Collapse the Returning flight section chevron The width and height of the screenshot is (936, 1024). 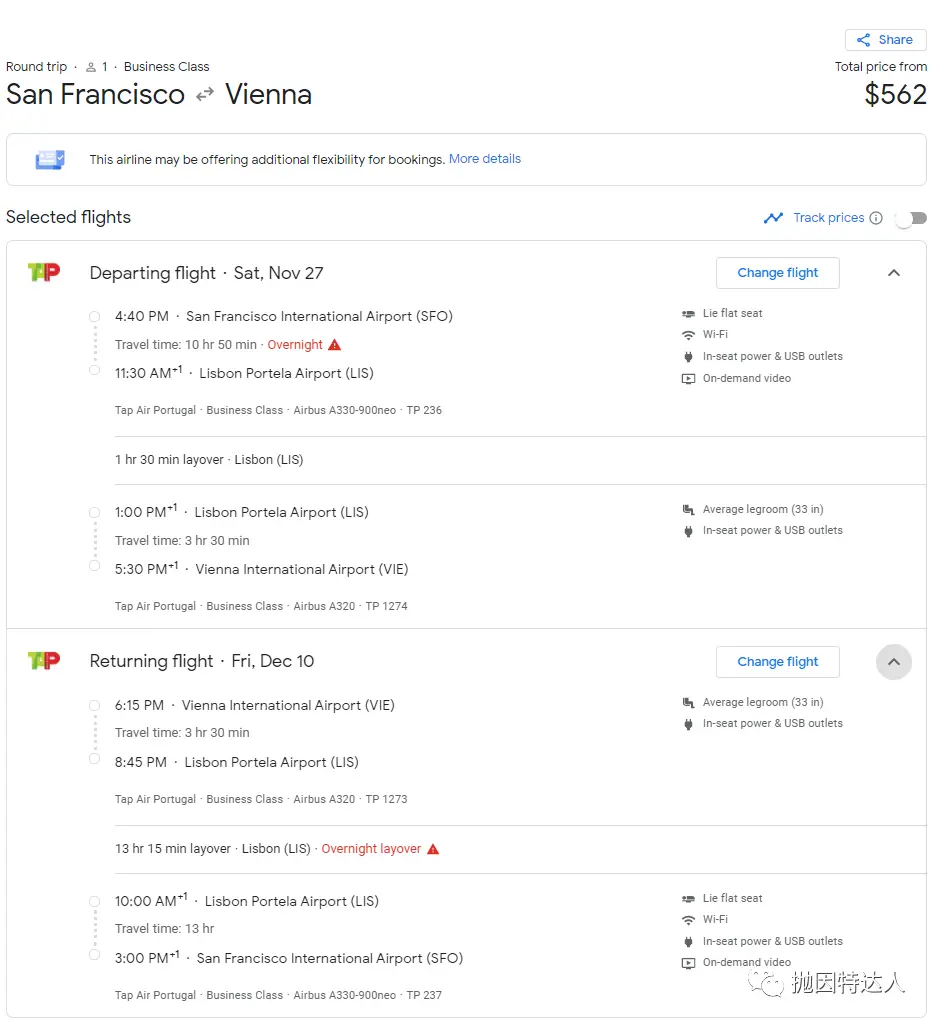tap(894, 662)
